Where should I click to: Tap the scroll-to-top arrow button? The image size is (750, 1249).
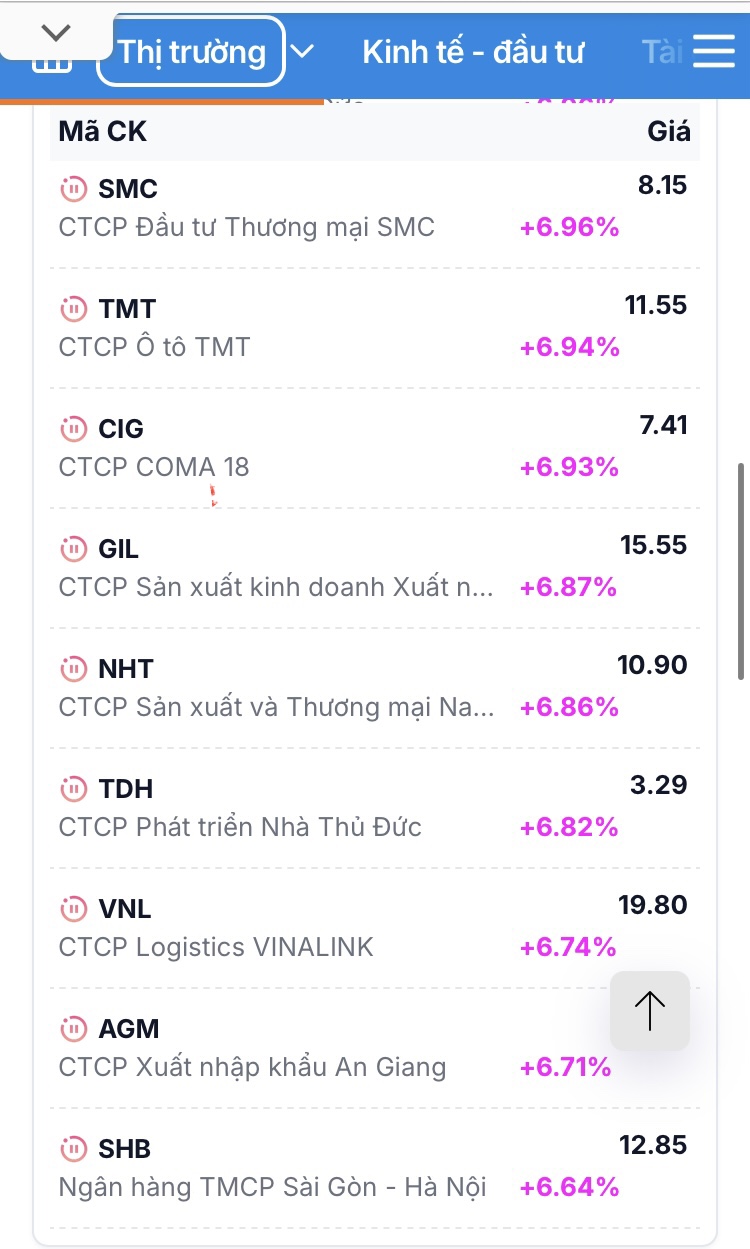pyautogui.click(x=650, y=1010)
